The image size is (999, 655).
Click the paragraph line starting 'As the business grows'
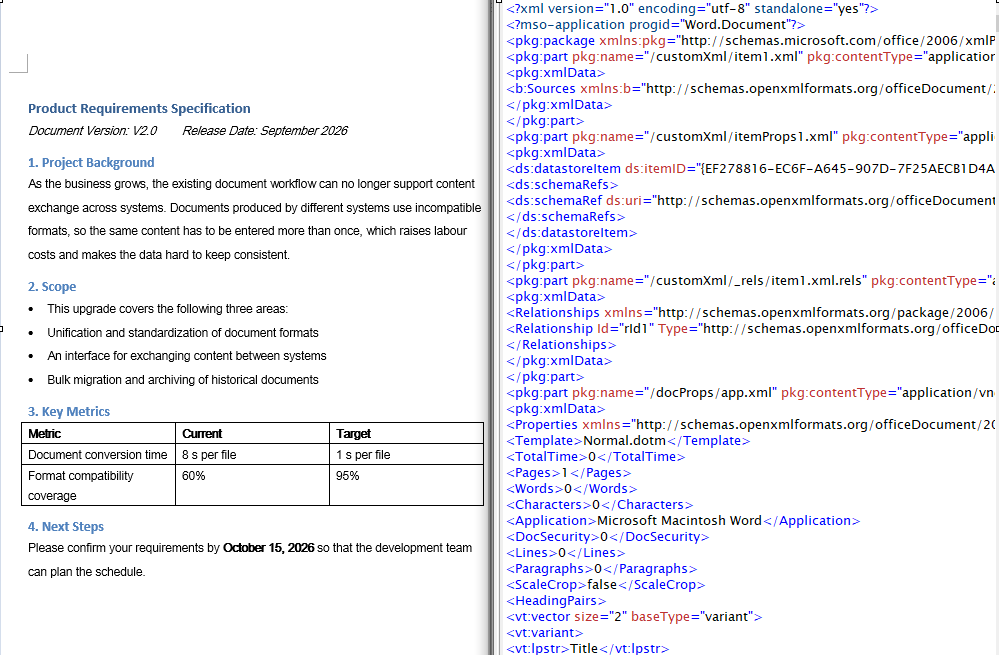(x=251, y=184)
